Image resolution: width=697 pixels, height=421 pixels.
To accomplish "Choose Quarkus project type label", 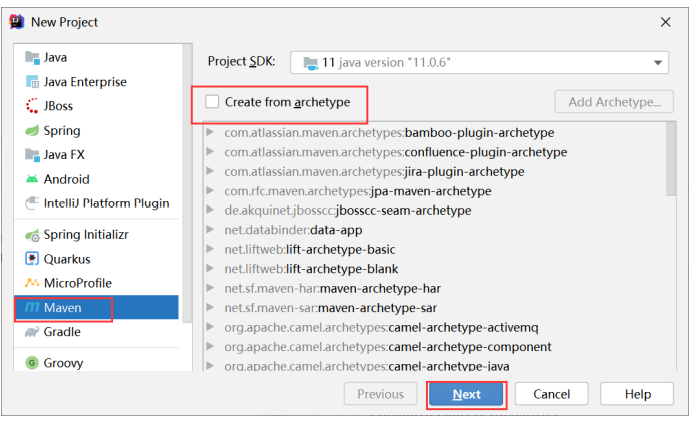I will click(67, 259).
